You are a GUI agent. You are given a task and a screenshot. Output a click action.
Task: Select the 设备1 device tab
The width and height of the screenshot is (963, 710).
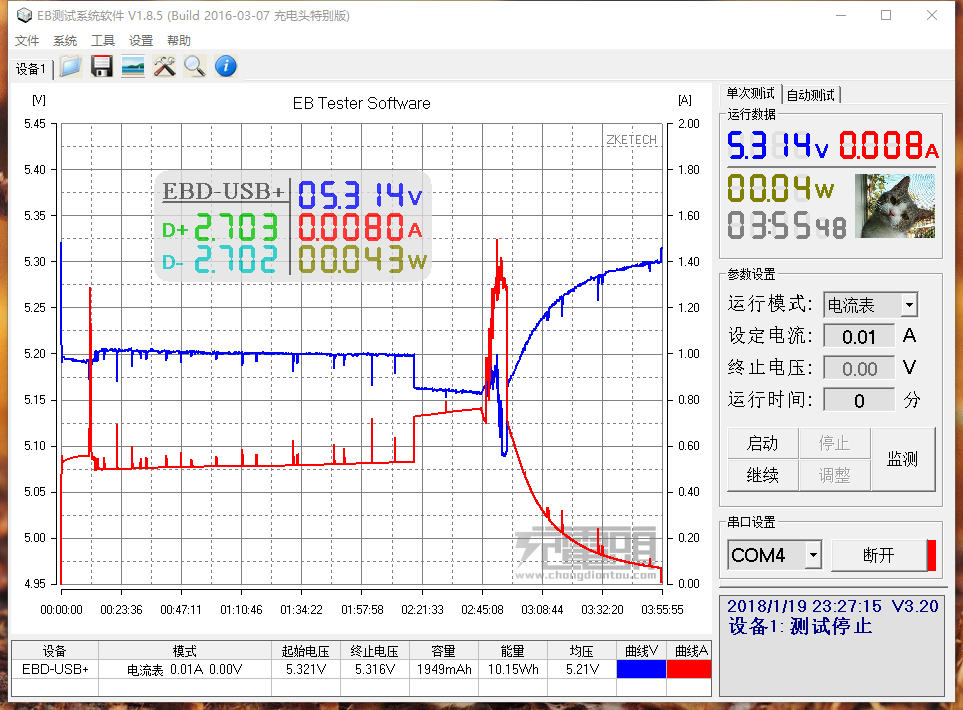30,69
